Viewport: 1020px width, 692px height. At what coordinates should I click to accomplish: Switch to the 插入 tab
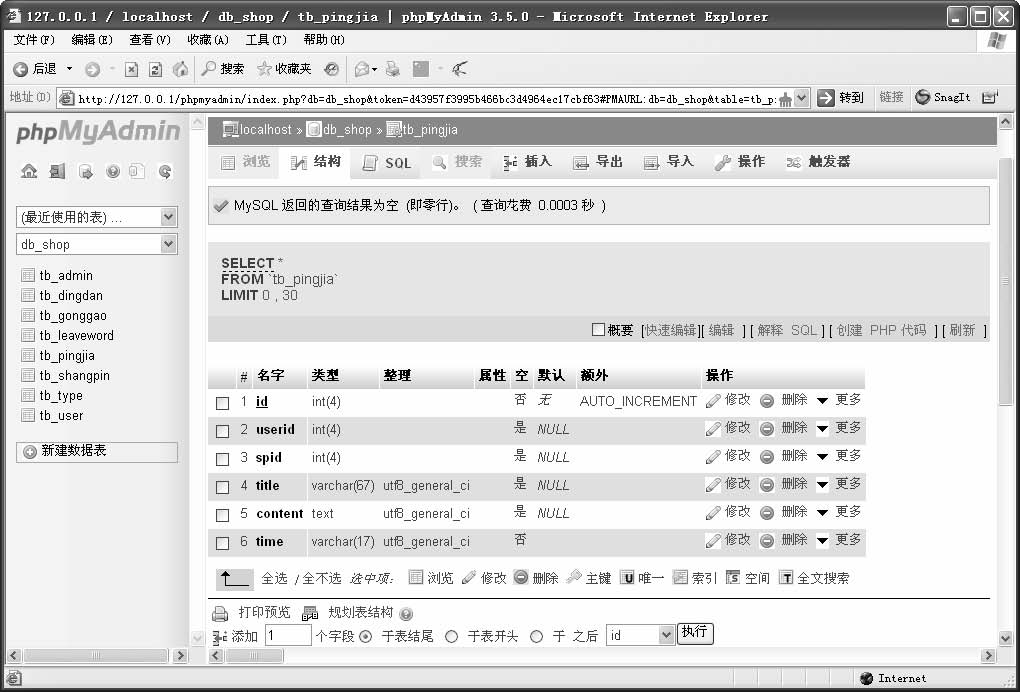(528, 162)
